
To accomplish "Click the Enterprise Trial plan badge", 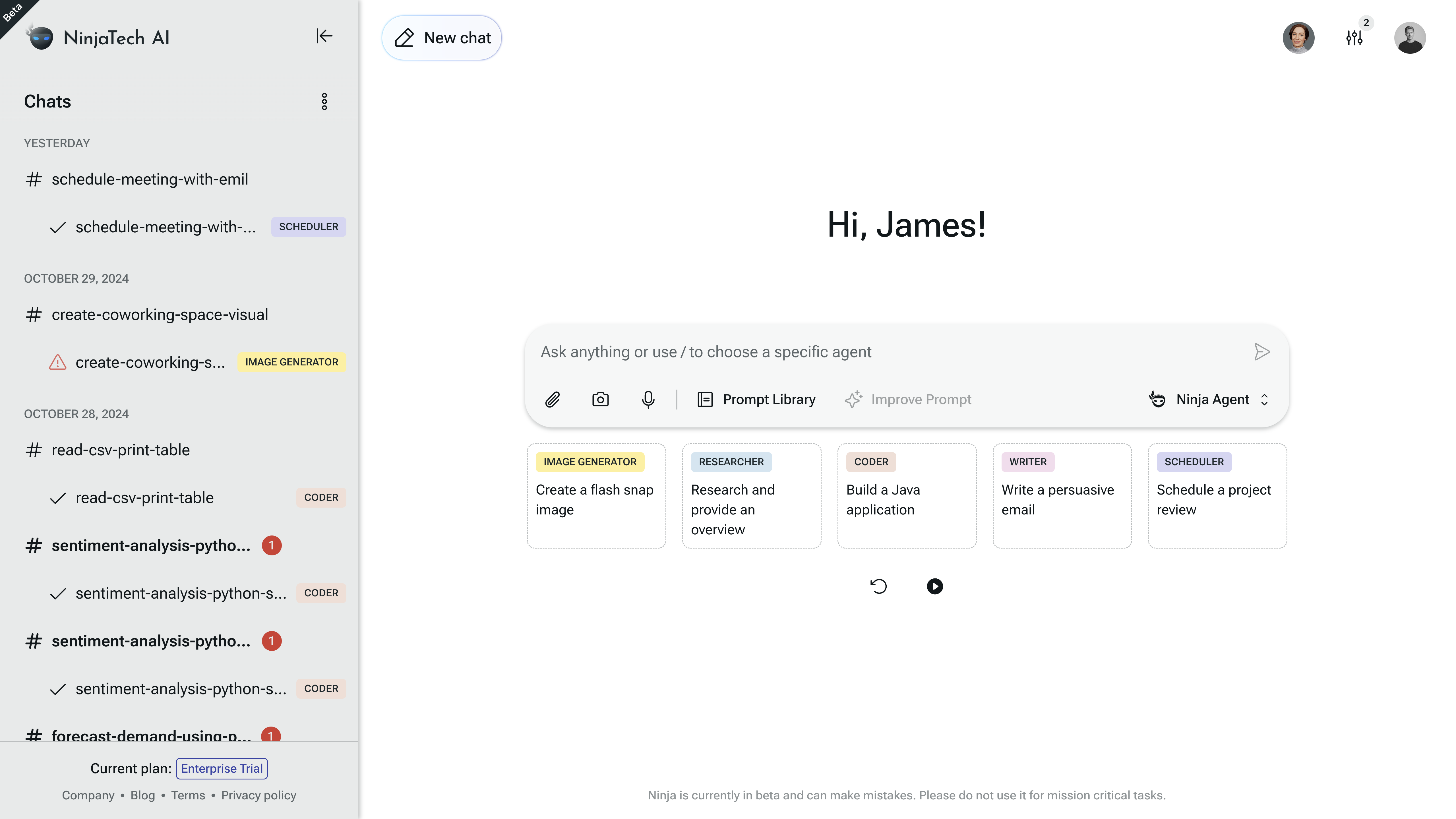I will point(221,768).
